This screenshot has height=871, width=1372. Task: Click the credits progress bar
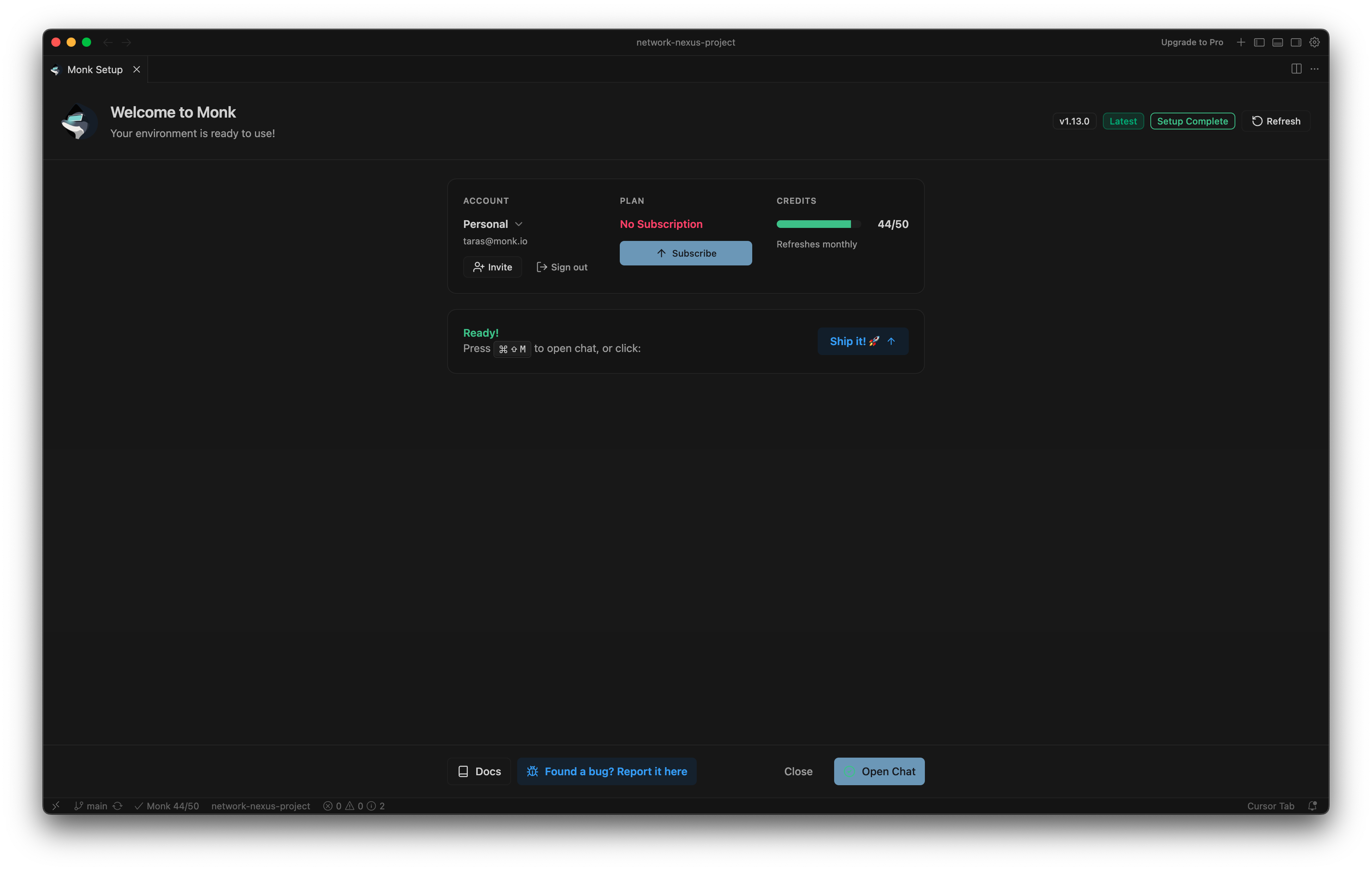(x=818, y=224)
